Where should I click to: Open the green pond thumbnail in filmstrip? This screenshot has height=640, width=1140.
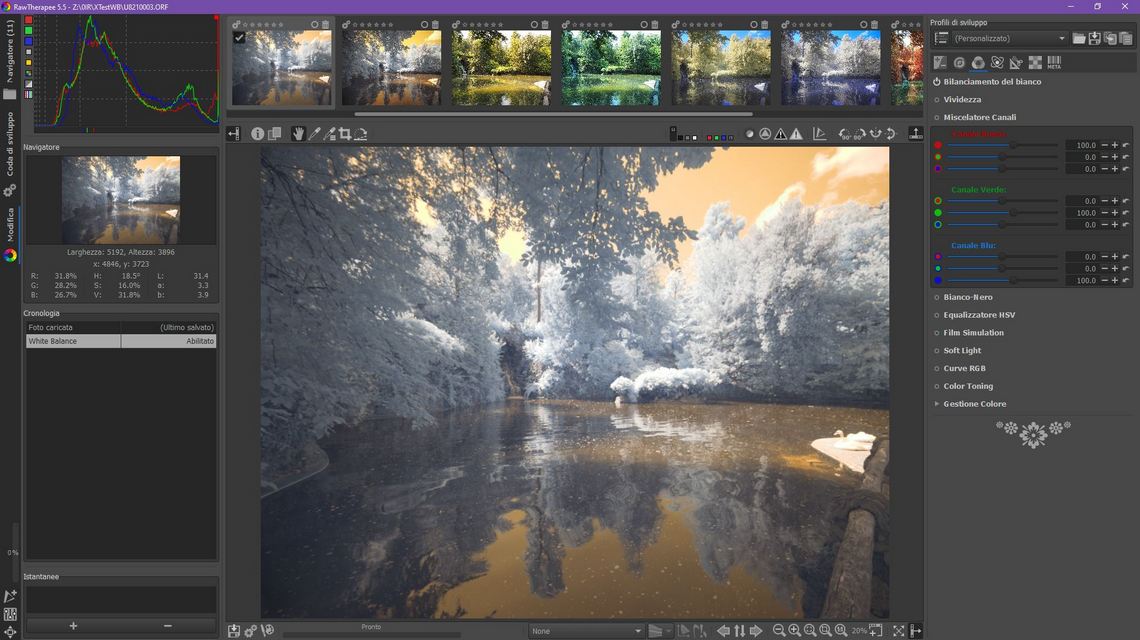(611, 68)
